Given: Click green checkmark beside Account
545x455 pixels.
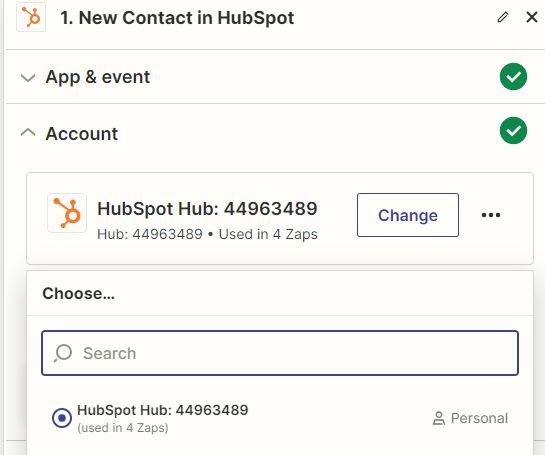Looking at the screenshot, I should (x=513, y=131).
